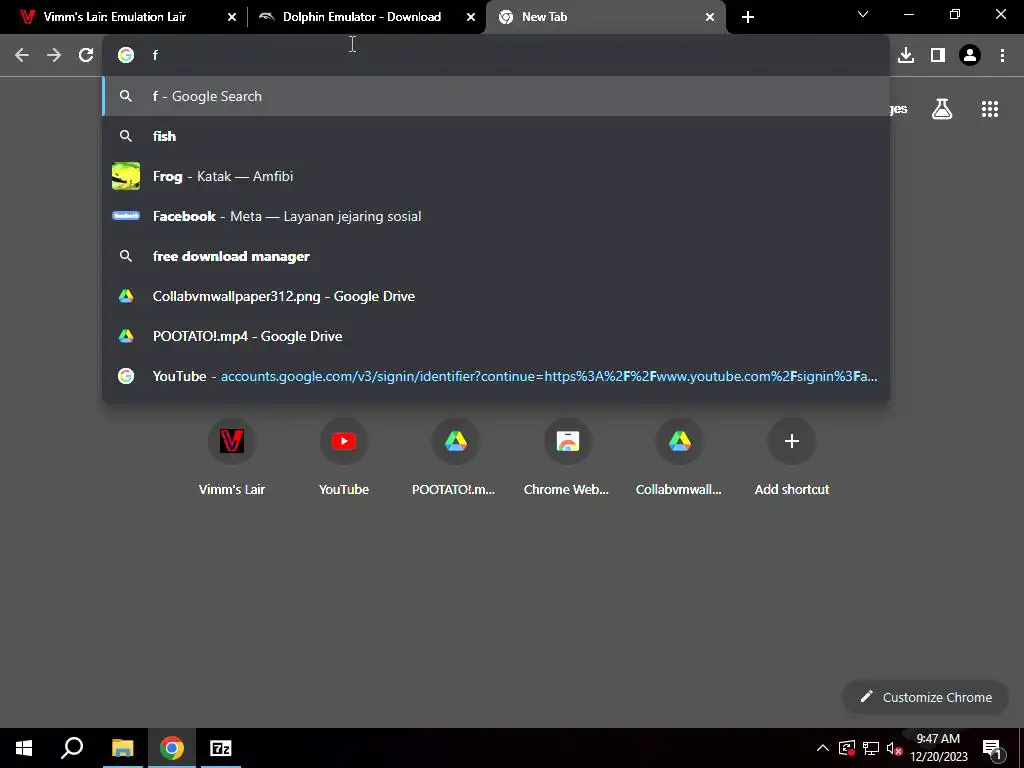Open the YouTube accounts.google.com suggestion
Screen dimensions: 1024x768
coord(496,376)
